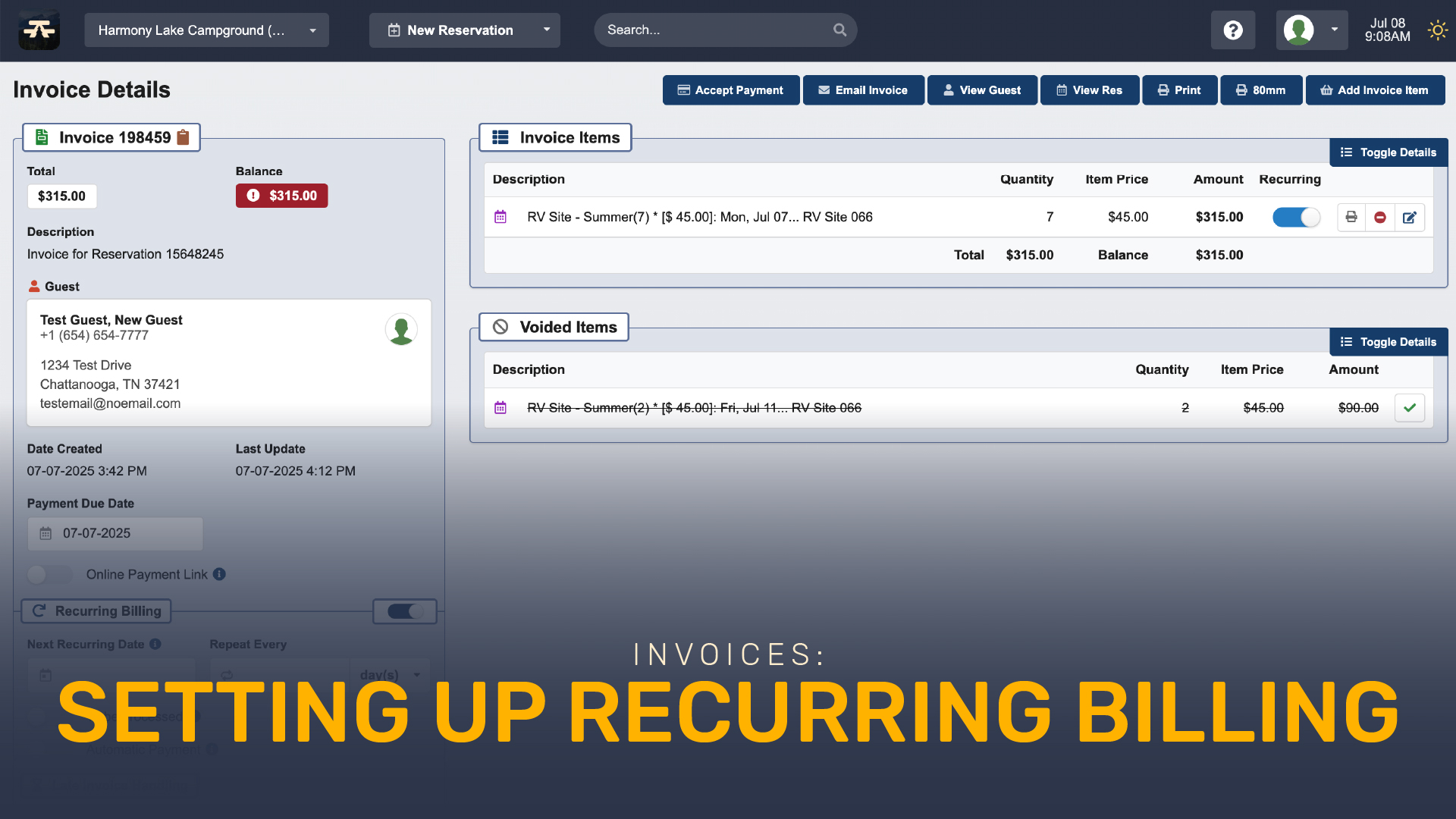Void the RV Site Summer(7) item
Screen dimensions: 1456x819
tap(1380, 218)
